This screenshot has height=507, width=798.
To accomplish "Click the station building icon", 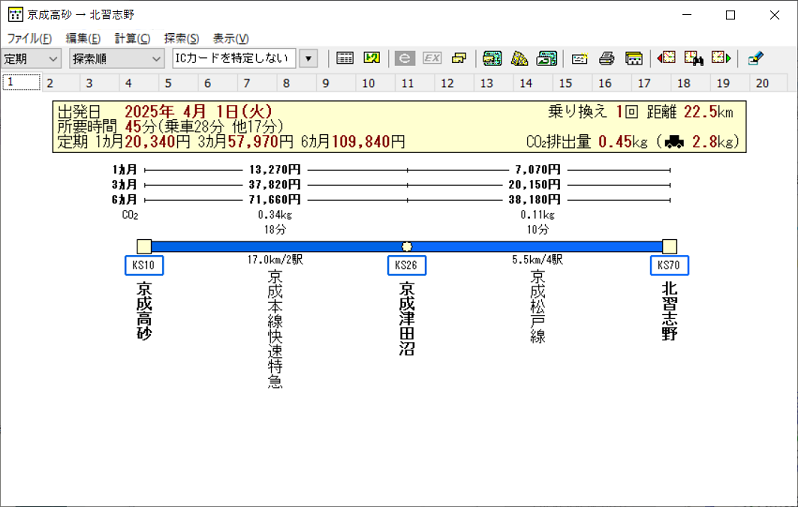I will pos(634,59).
